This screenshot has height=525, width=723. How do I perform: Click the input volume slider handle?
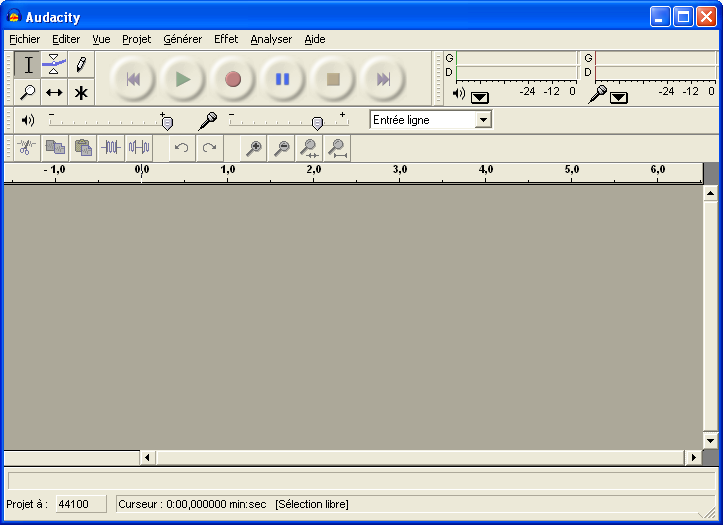317,123
